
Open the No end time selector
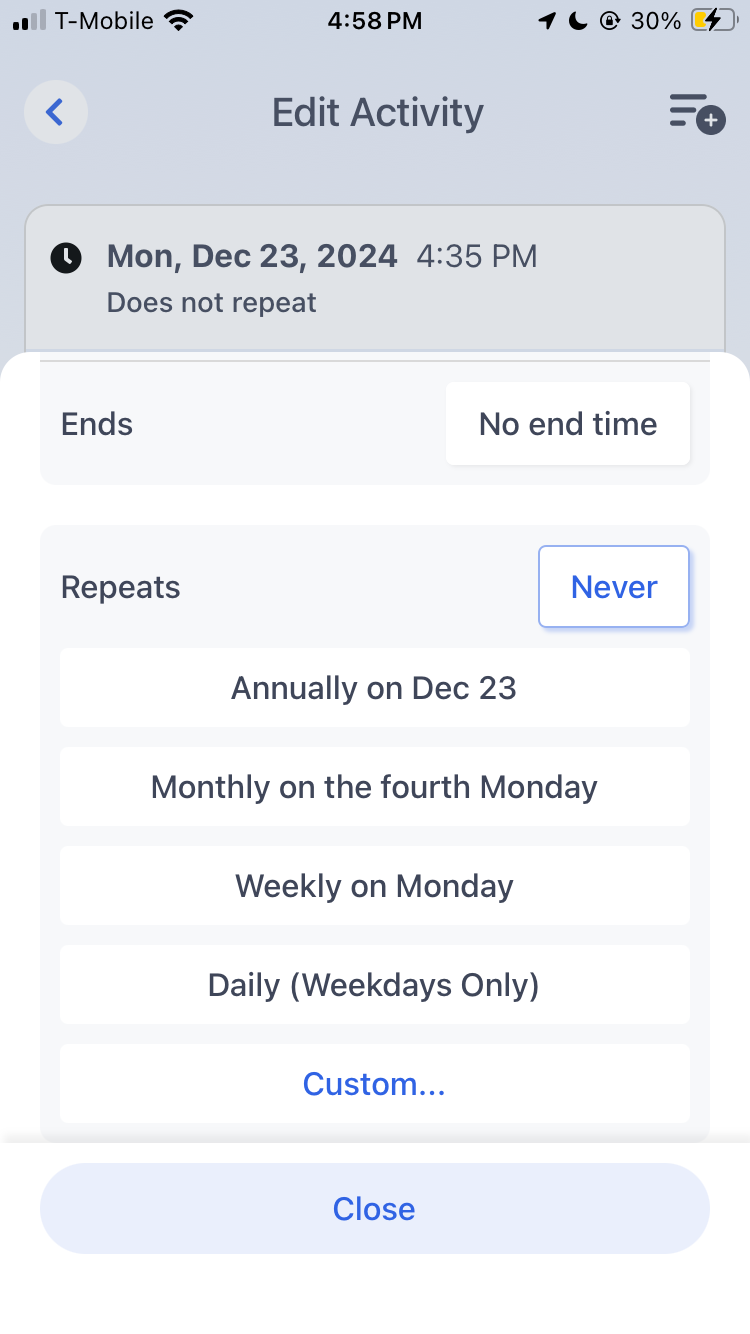[x=568, y=424]
